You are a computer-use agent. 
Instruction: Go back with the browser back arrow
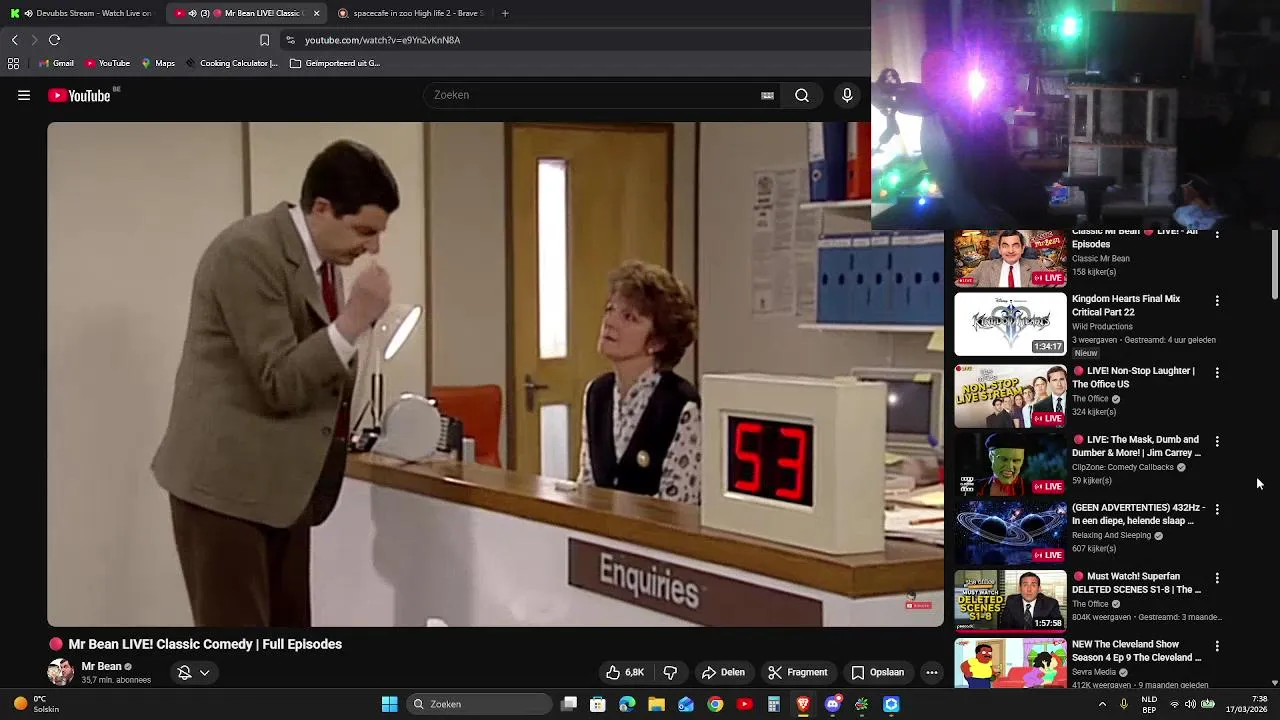point(14,40)
